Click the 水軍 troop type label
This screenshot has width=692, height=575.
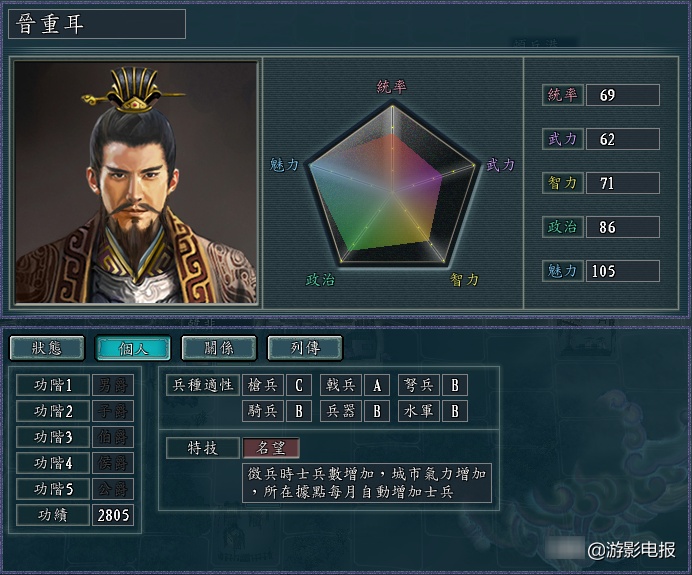(x=419, y=411)
